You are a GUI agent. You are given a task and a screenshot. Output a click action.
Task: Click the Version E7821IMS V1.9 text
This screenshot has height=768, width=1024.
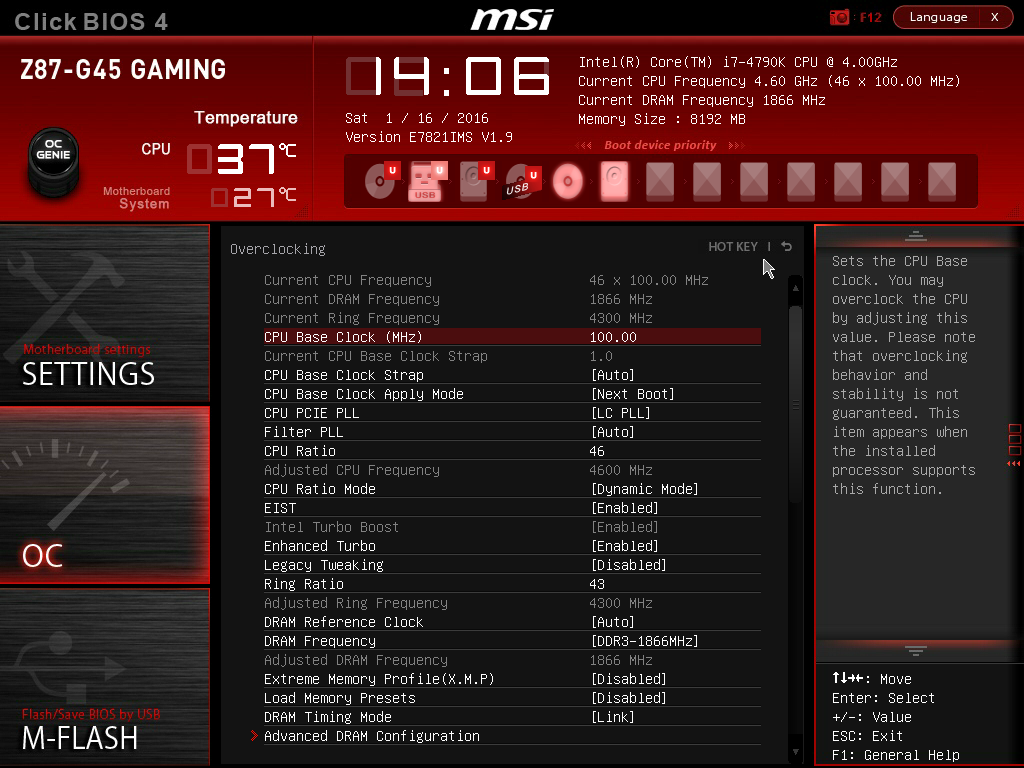[428, 137]
